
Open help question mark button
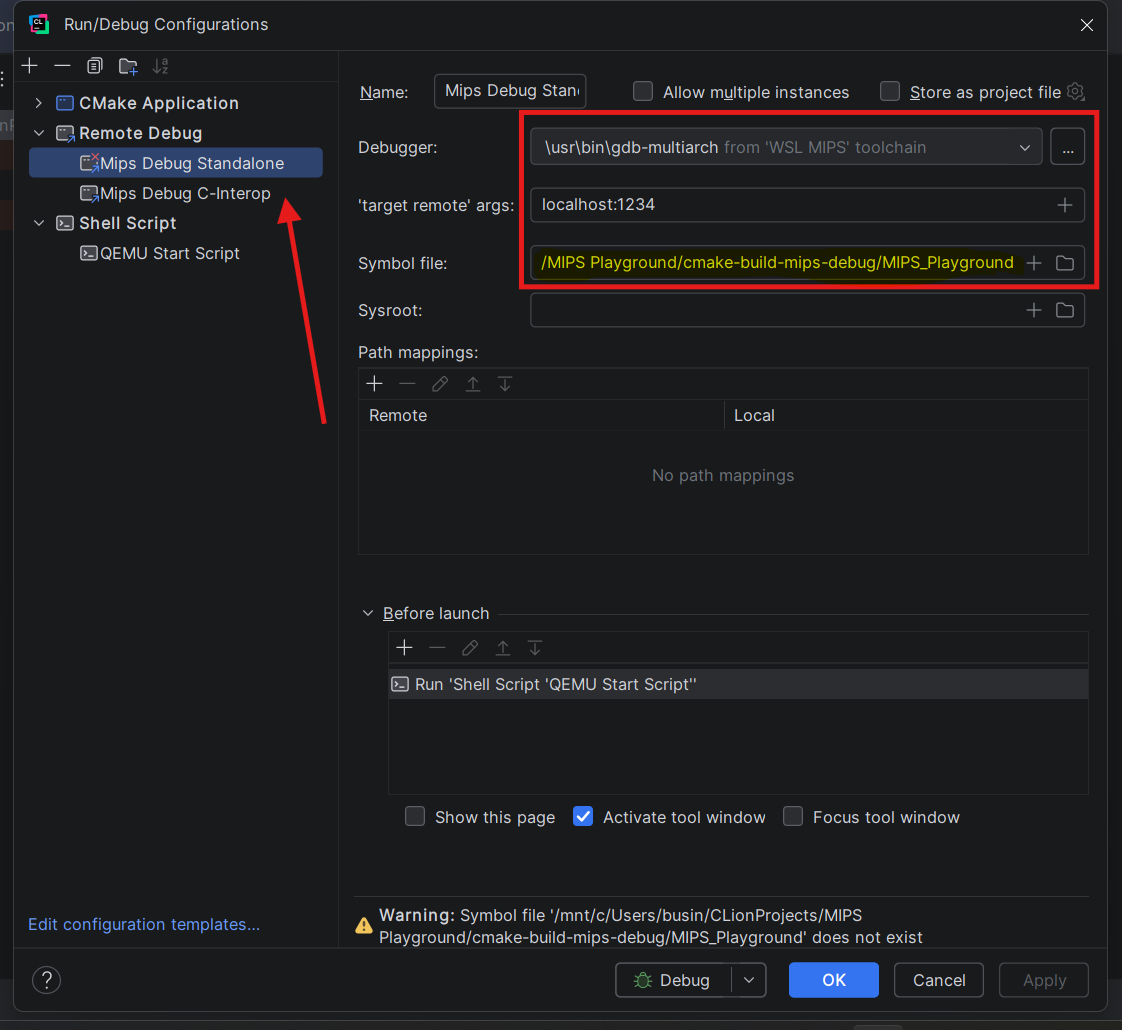pyautogui.click(x=47, y=980)
